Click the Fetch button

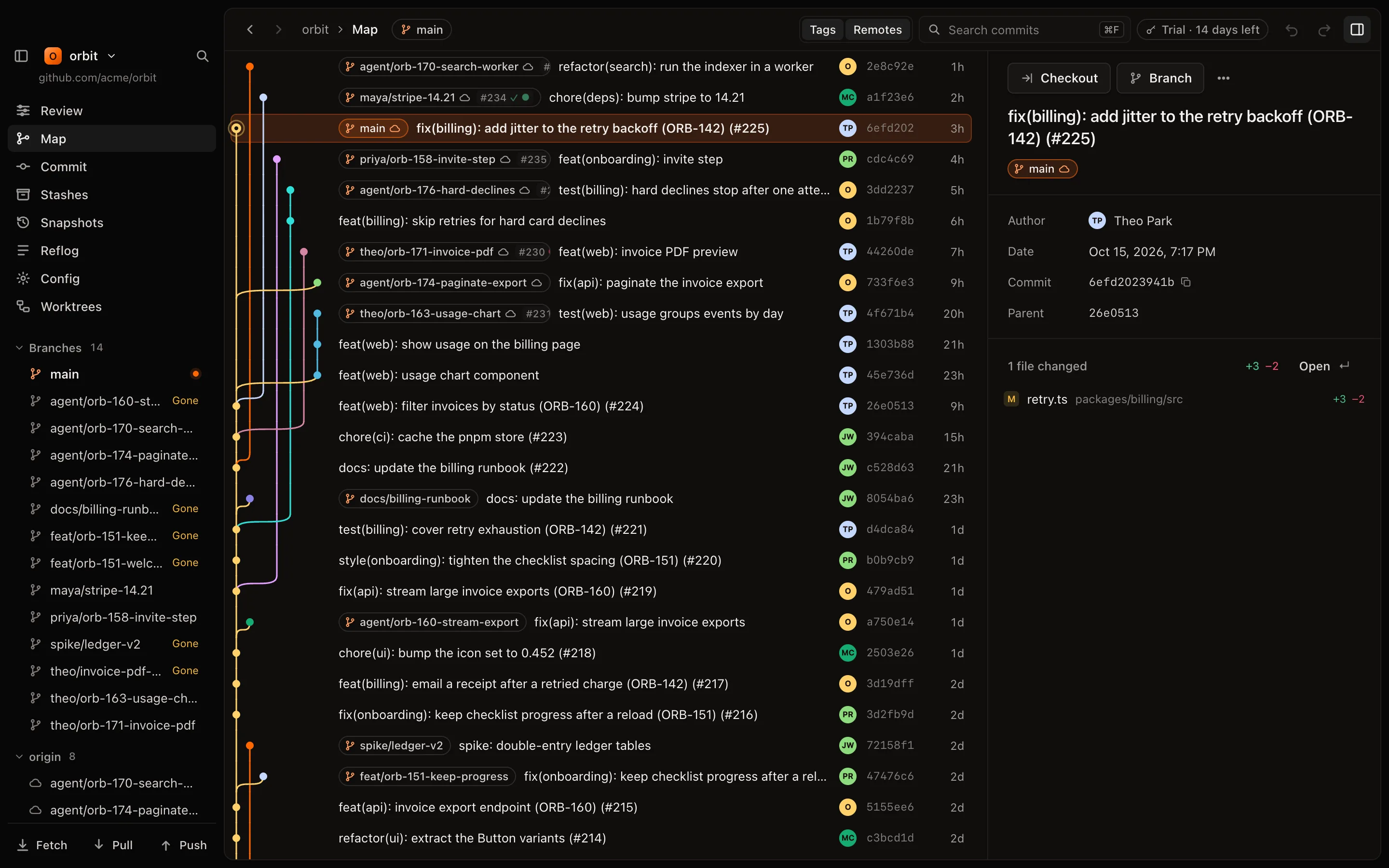[x=42, y=845]
